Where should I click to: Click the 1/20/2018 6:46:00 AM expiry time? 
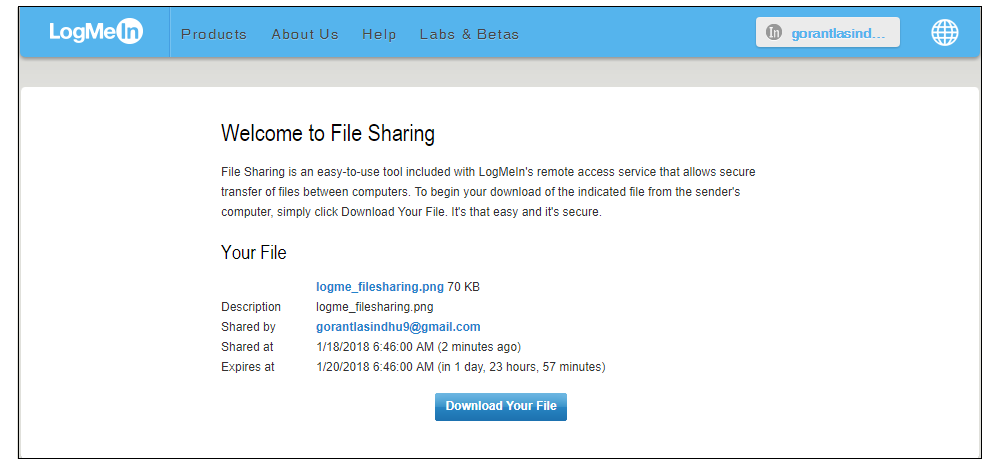pyautogui.click(x=375, y=367)
